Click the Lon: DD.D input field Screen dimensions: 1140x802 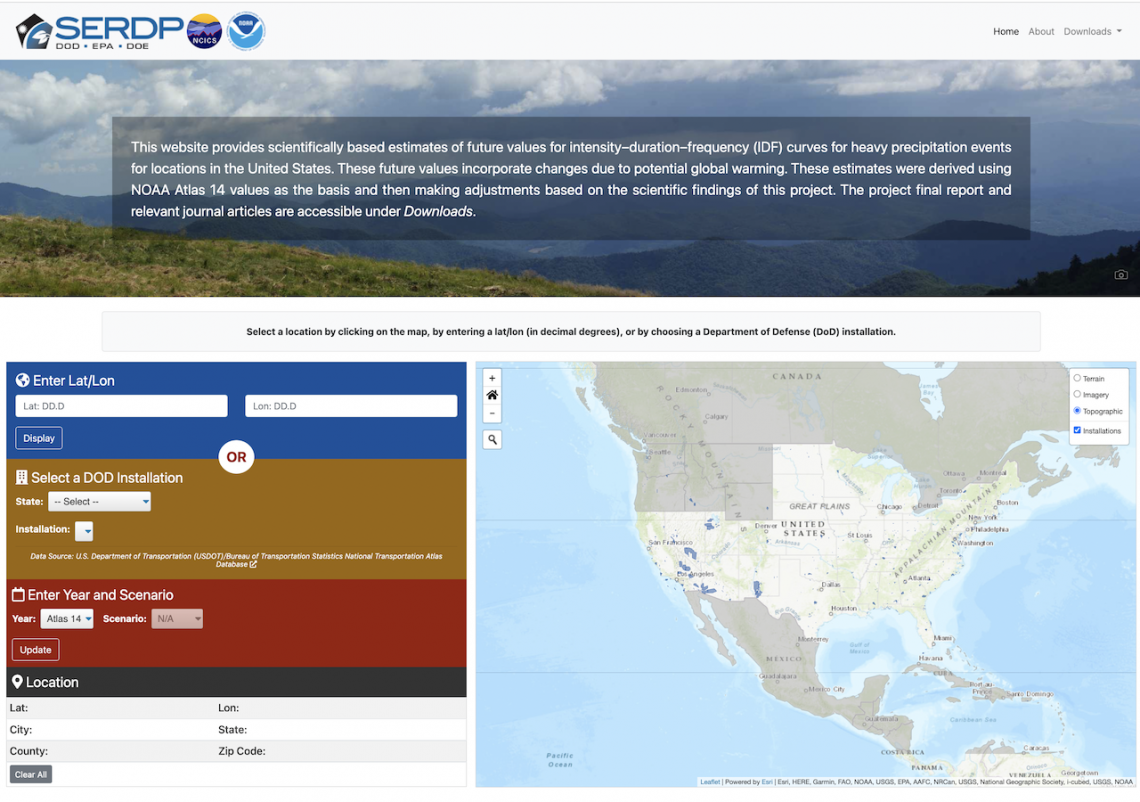coord(351,406)
